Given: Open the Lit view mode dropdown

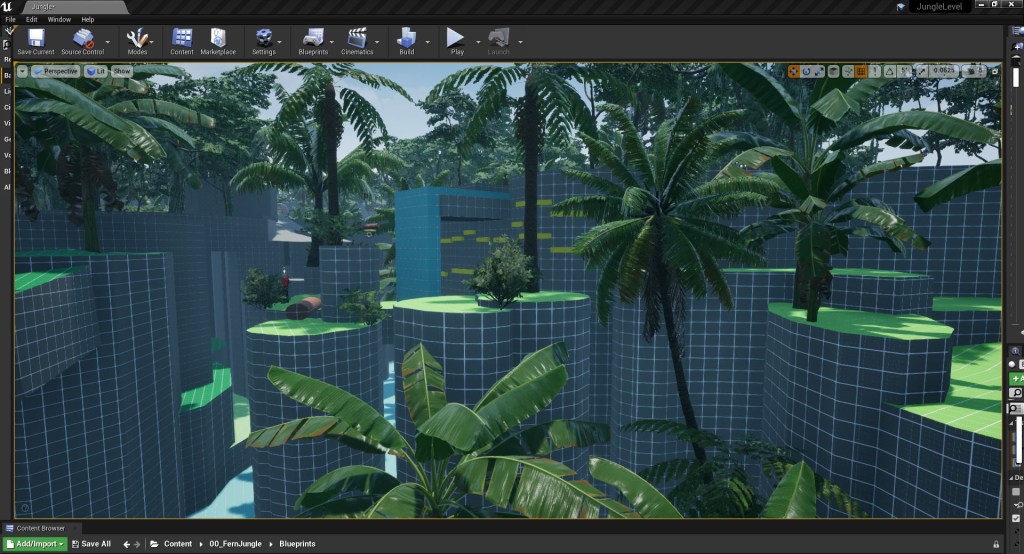Looking at the screenshot, I should pyautogui.click(x=96, y=71).
